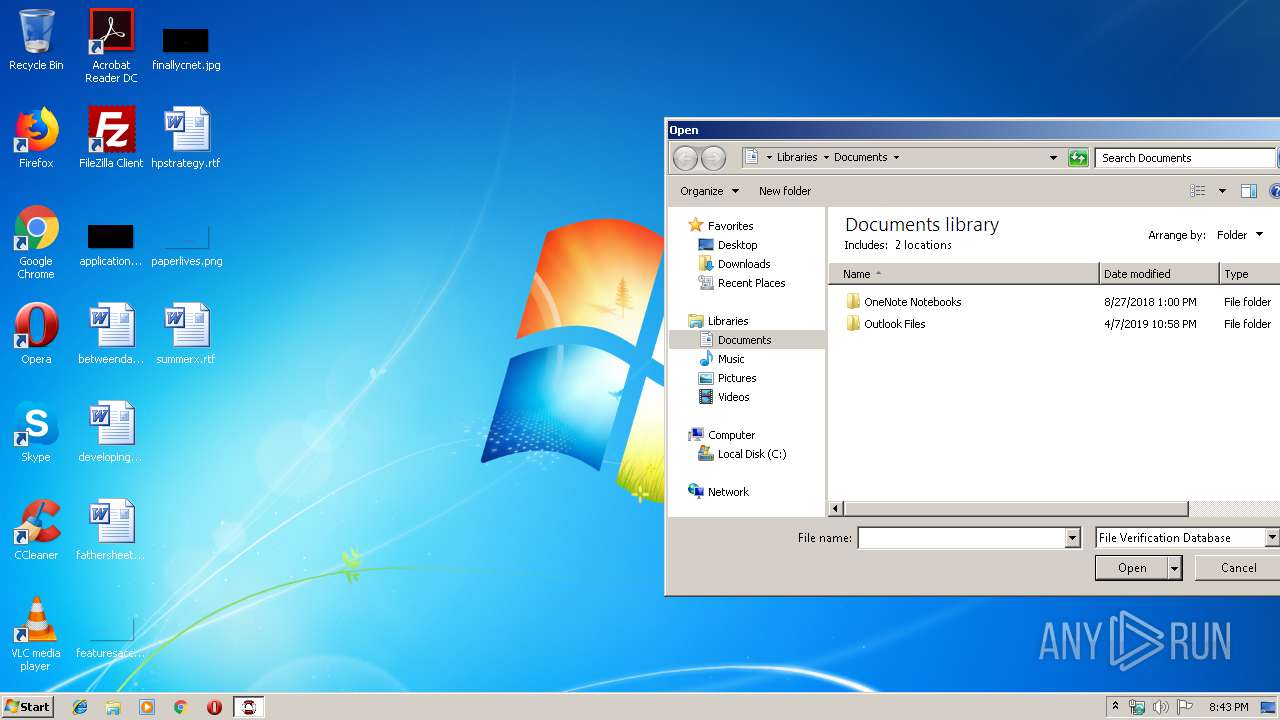The width and height of the screenshot is (1280, 720).
Task: Select hpstrategy.rtf document icon
Action: coord(186,137)
